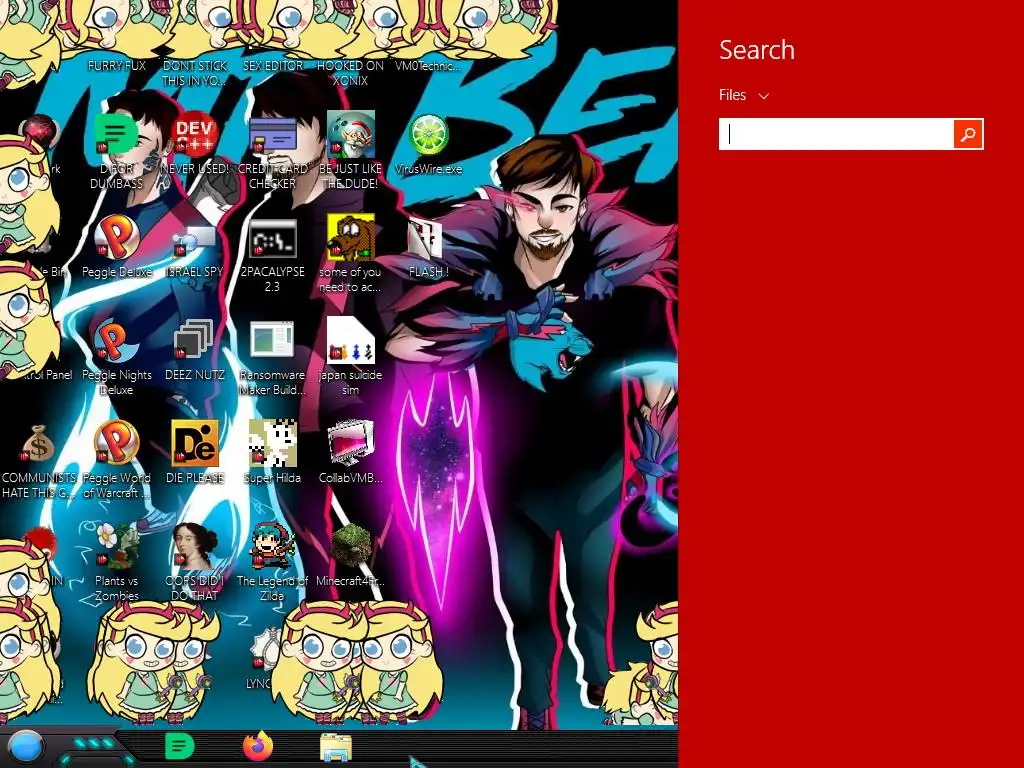Open the DEEZ NUTZ desktop icon

[194, 340]
